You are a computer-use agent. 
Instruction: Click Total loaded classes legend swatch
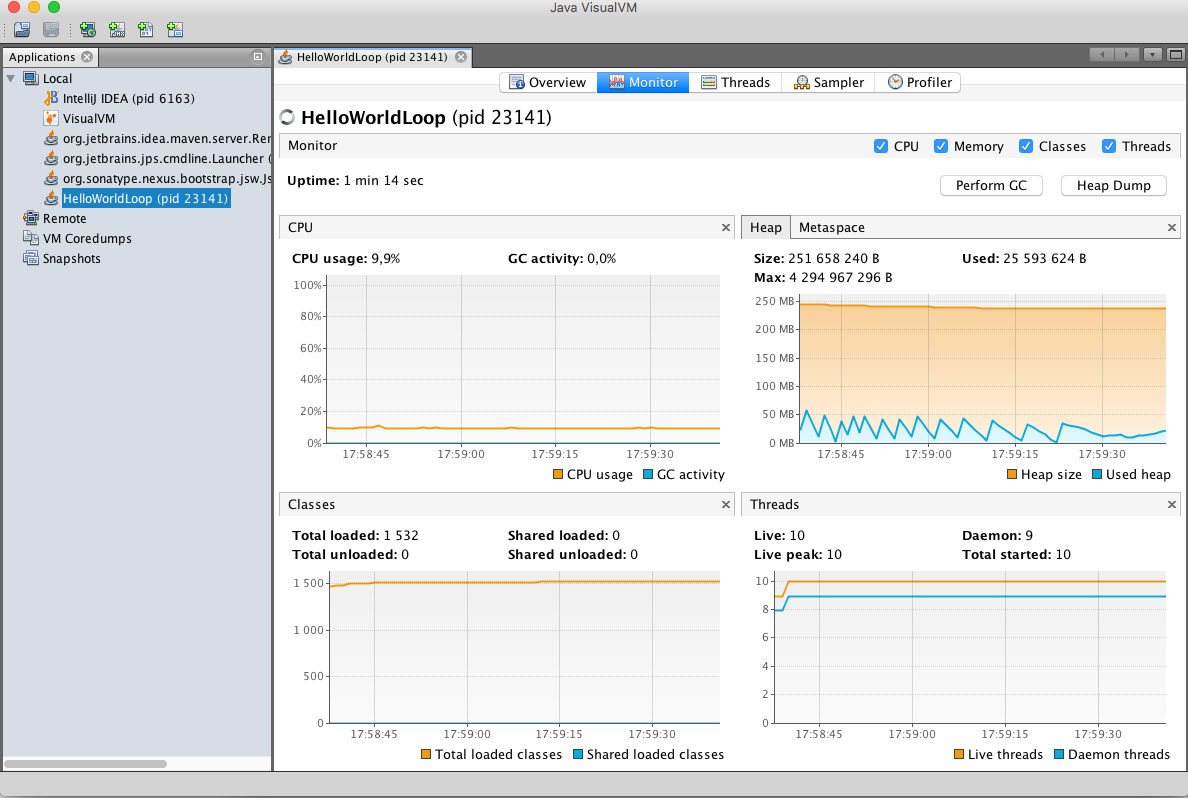(x=426, y=754)
